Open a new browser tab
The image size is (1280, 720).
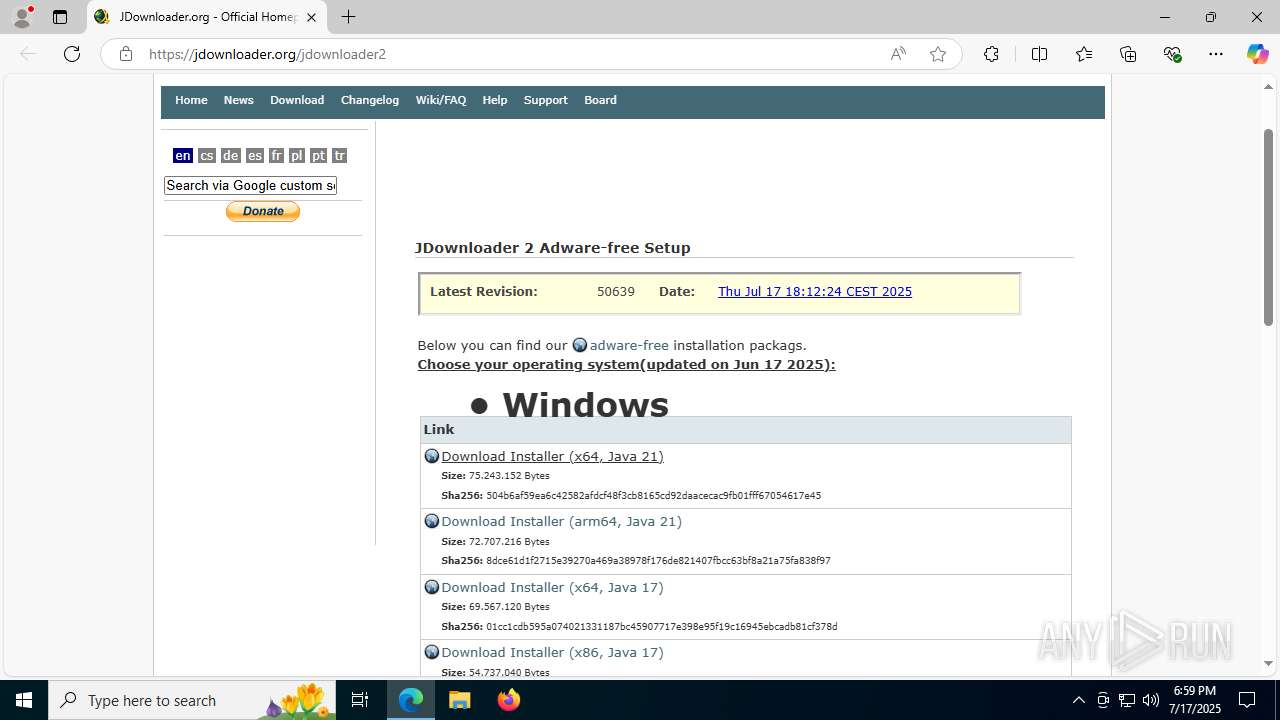pyautogui.click(x=348, y=17)
